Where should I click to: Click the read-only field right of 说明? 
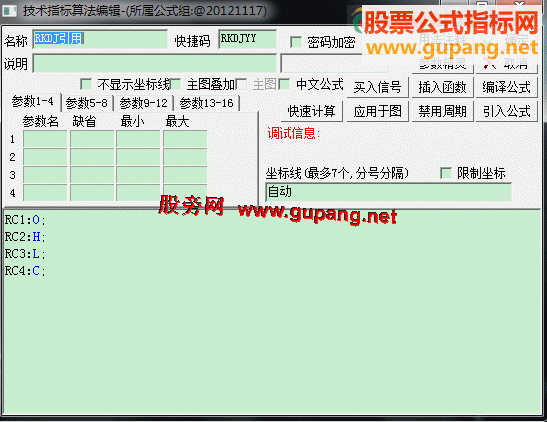point(335,63)
